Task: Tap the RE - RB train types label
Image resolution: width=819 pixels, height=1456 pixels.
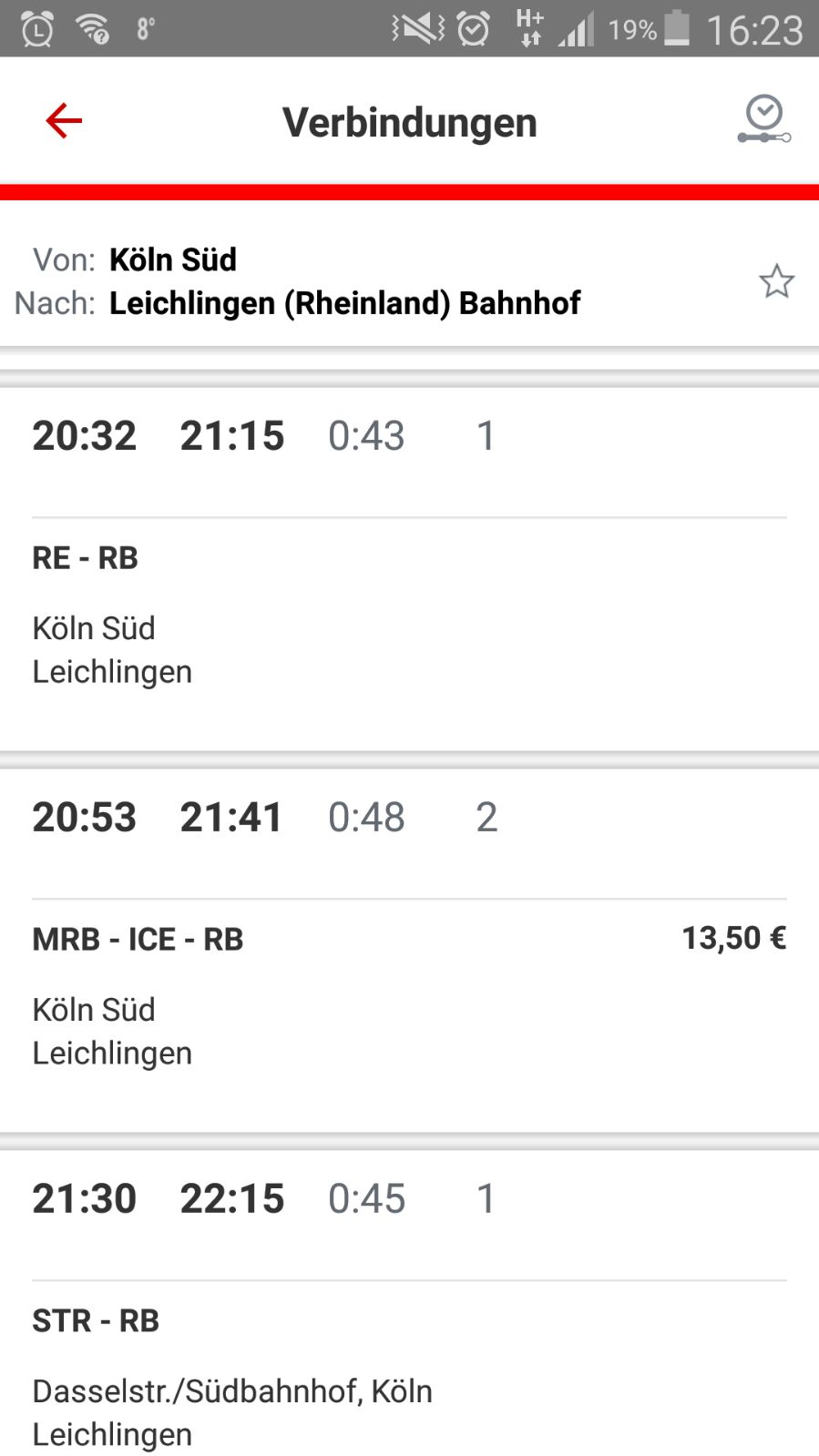Action: coord(85,558)
